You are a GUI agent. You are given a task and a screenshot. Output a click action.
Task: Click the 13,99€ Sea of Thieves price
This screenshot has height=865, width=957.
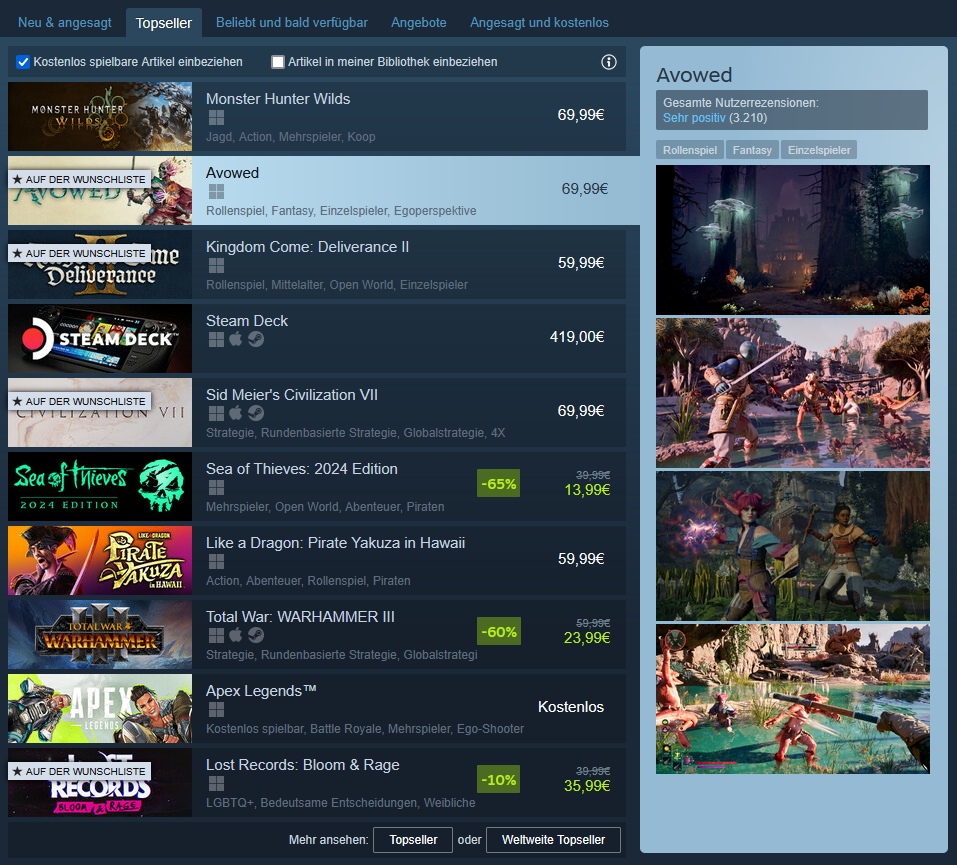pyautogui.click(x=587, y=490)
